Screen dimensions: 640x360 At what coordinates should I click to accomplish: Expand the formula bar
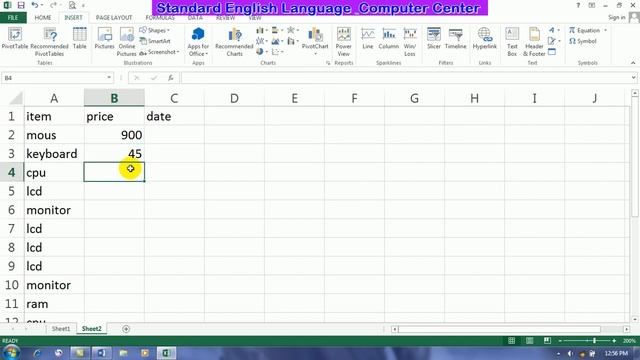coord(633,78)
